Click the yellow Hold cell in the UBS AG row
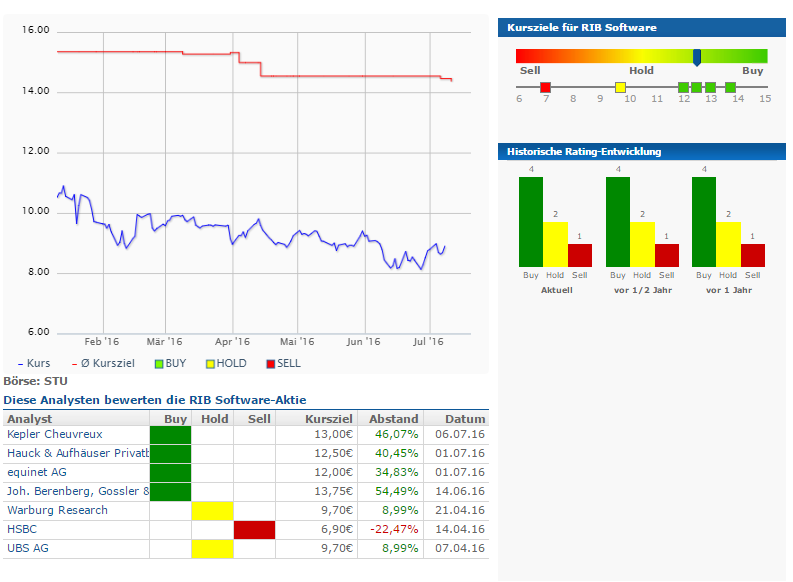Image resolution: width=793 pixels, height=582 pixels. point(212,548)
